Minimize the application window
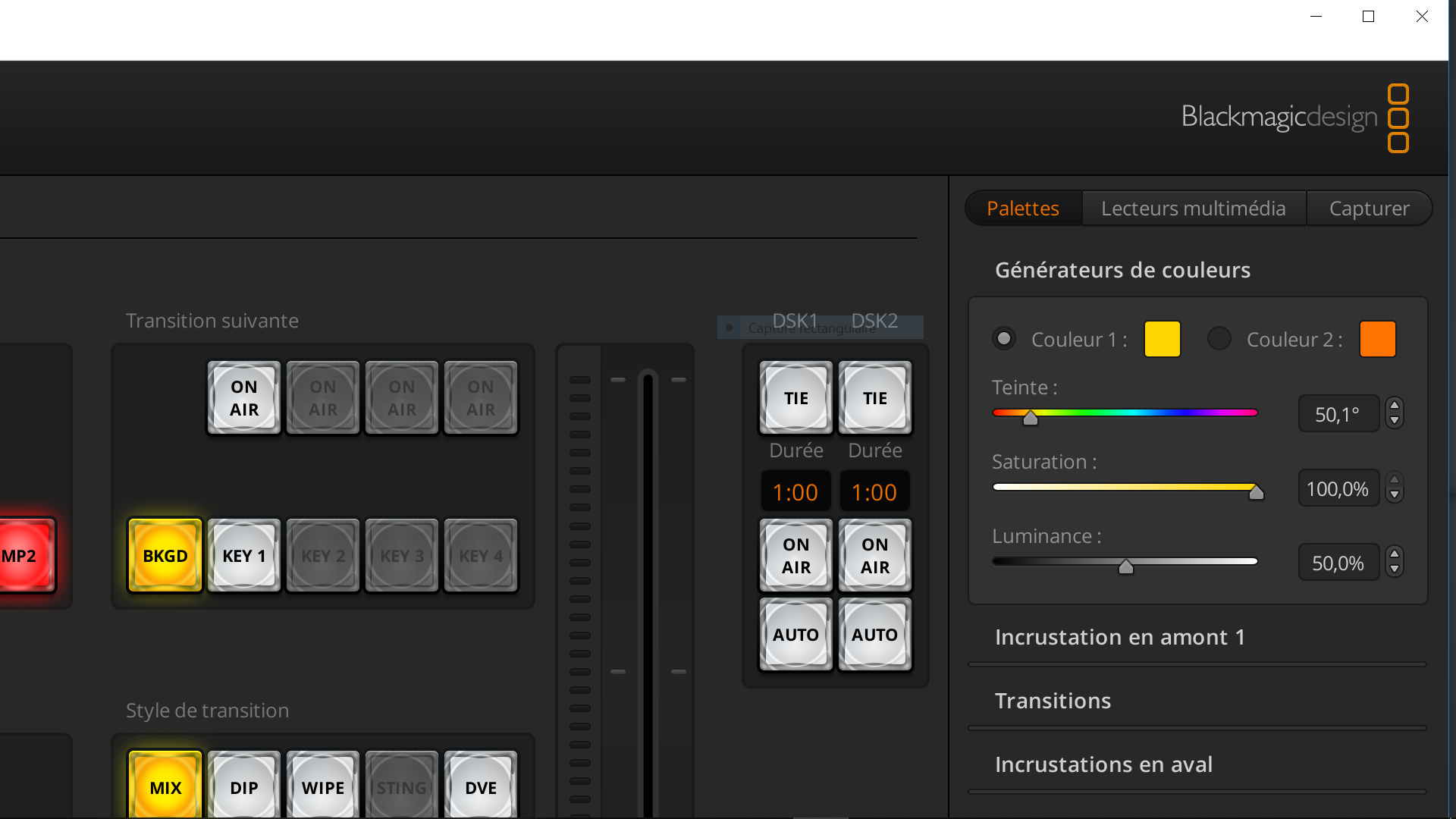1456x819 pixels. coord(1316,17)
